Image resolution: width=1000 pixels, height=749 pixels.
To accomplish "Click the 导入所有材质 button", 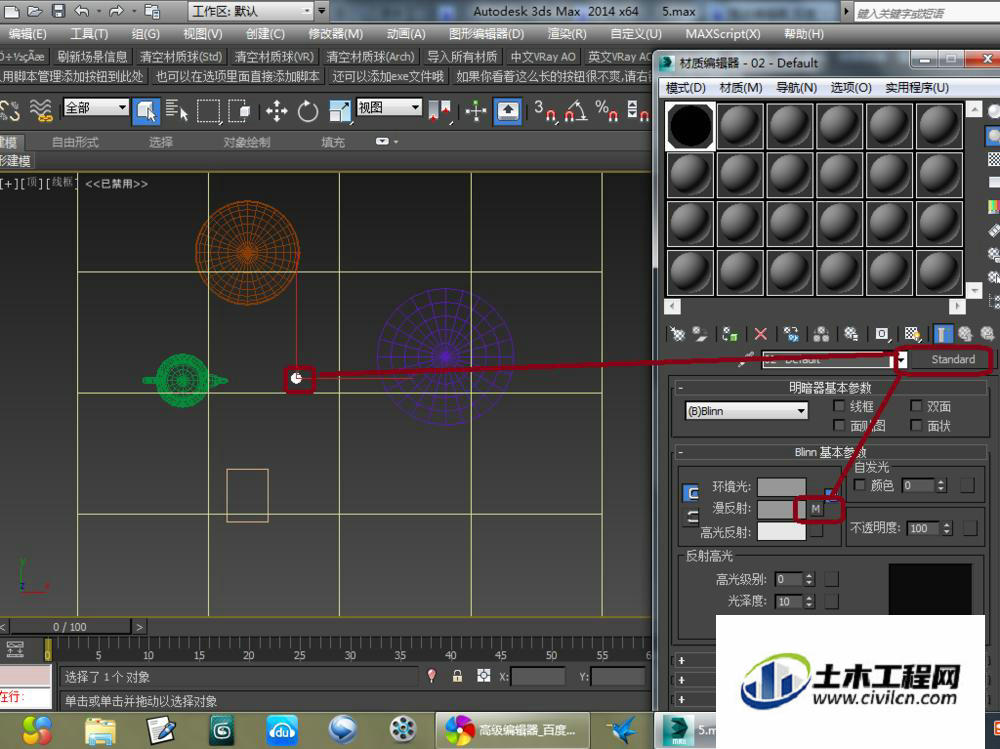I will [x=462, y=57].
